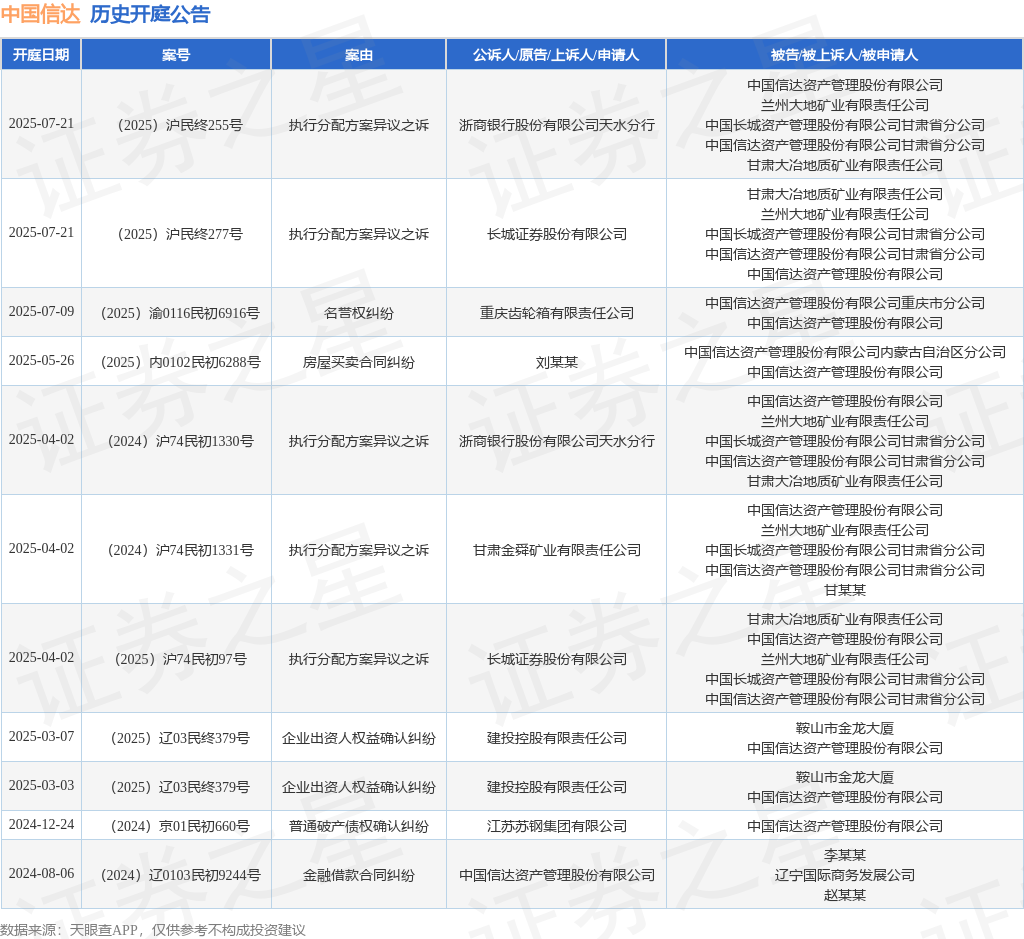Click defendant 李某某
This screenshot has width=1024, height=939.
[x=844, y=855]
